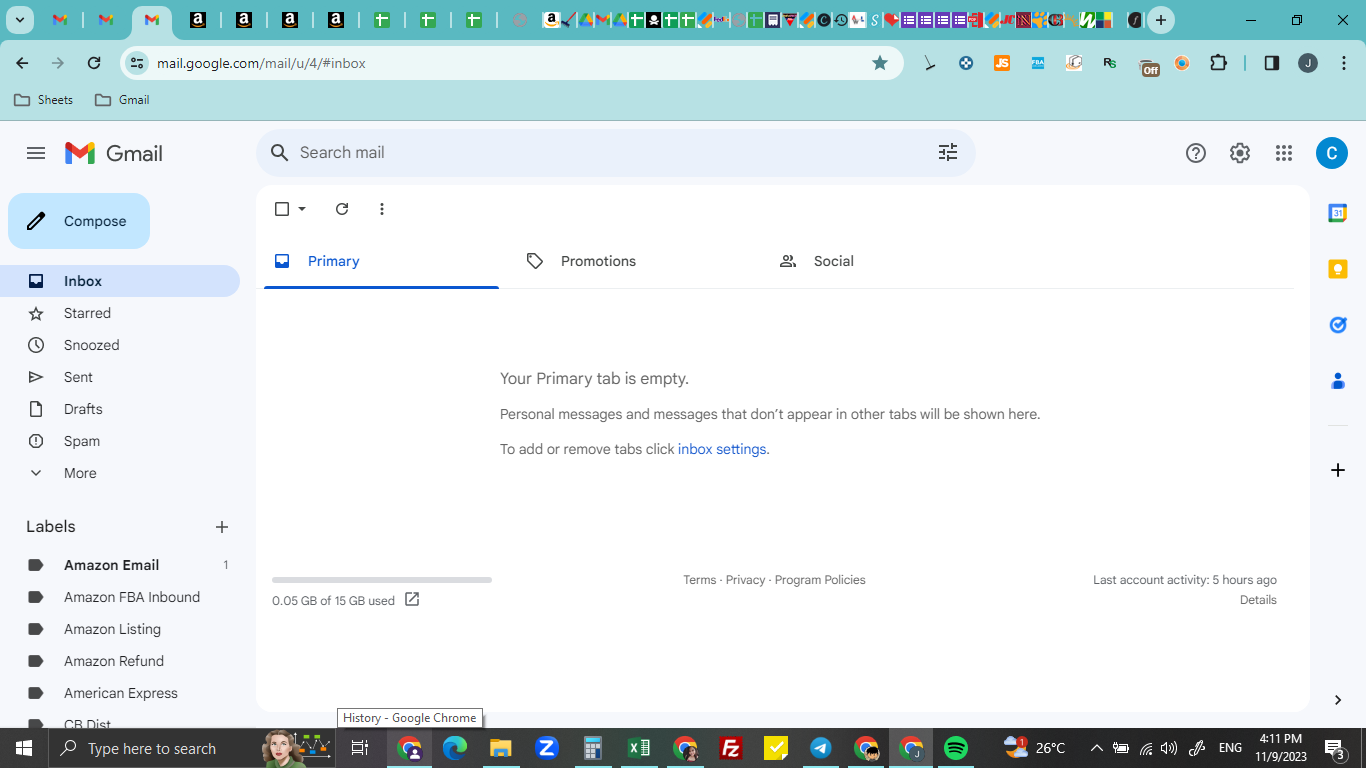Open FileZilla from the taskbar

(731, 748)
